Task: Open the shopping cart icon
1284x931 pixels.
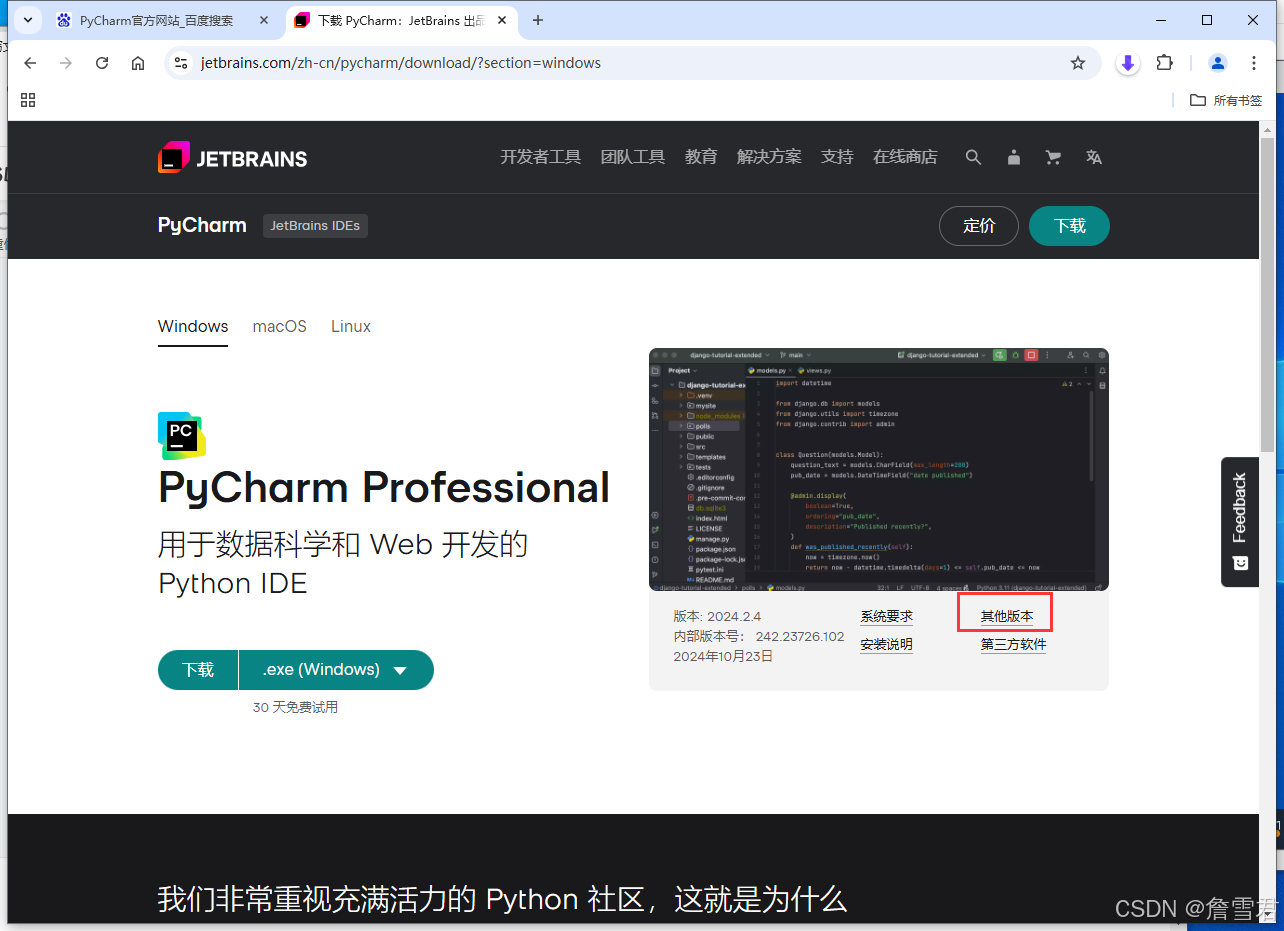Action: pyautogui.click(x=1053, y=157)
